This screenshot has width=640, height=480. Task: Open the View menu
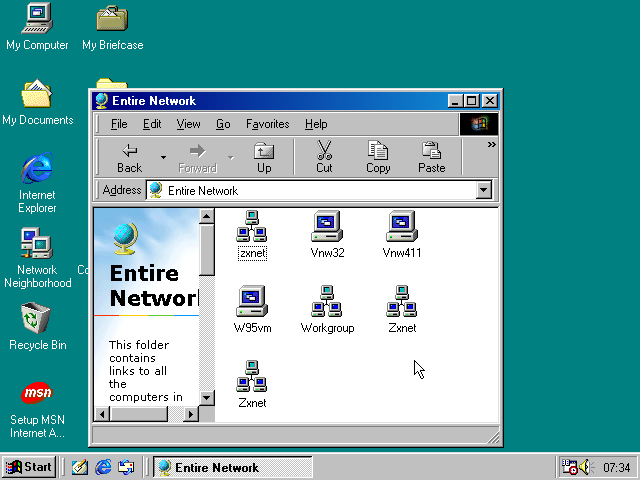(188, 124)
